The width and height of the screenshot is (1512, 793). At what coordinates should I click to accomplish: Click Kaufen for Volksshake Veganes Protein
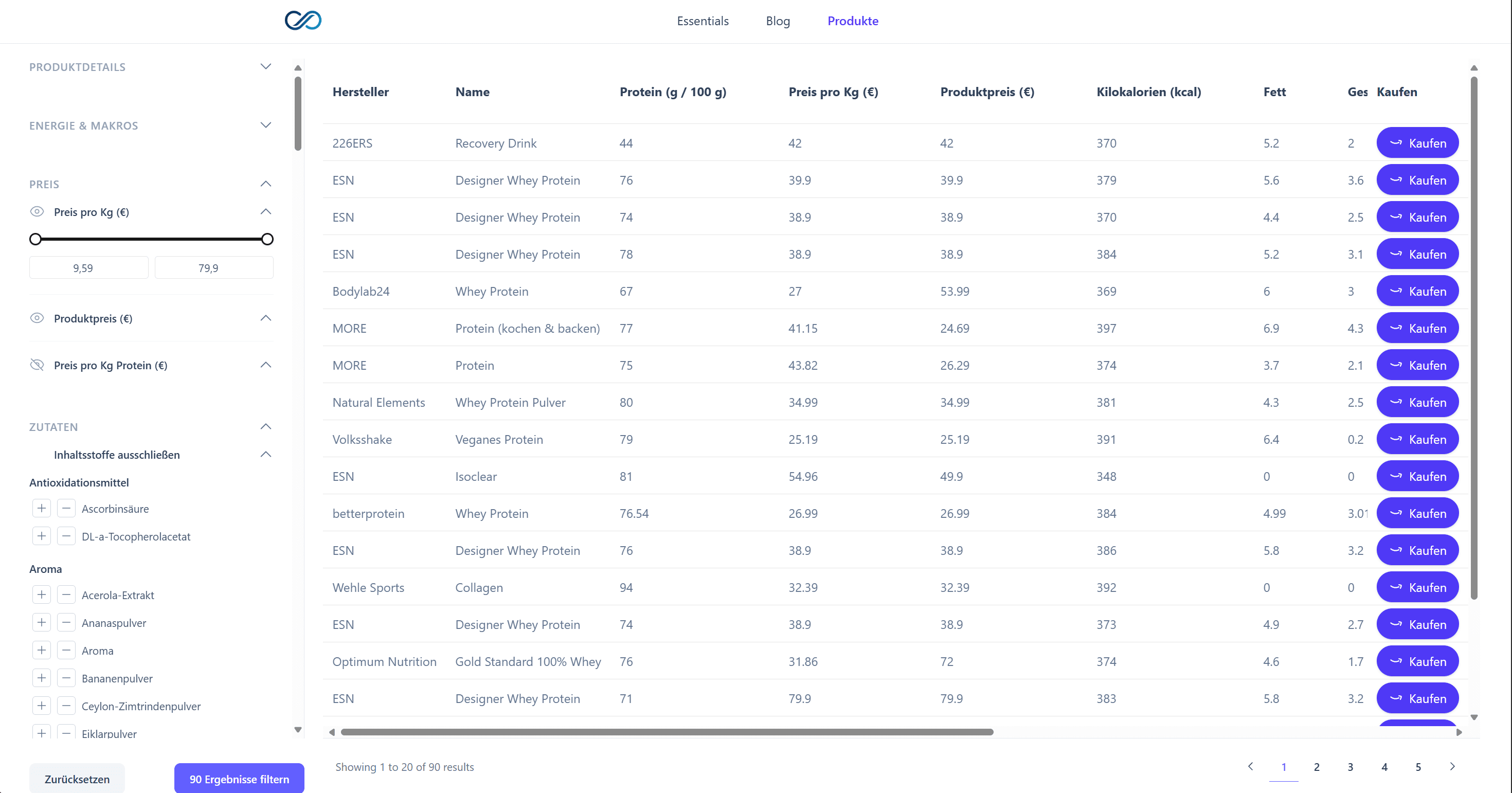1417,439
